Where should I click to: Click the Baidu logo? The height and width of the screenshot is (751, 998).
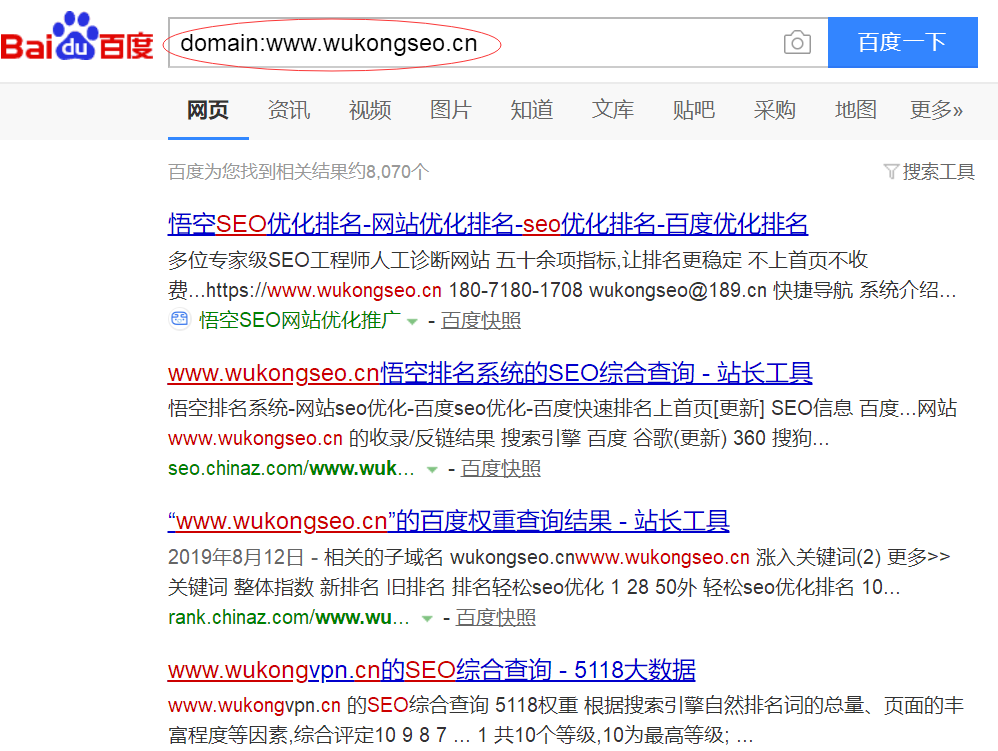(x=77, y=36)
